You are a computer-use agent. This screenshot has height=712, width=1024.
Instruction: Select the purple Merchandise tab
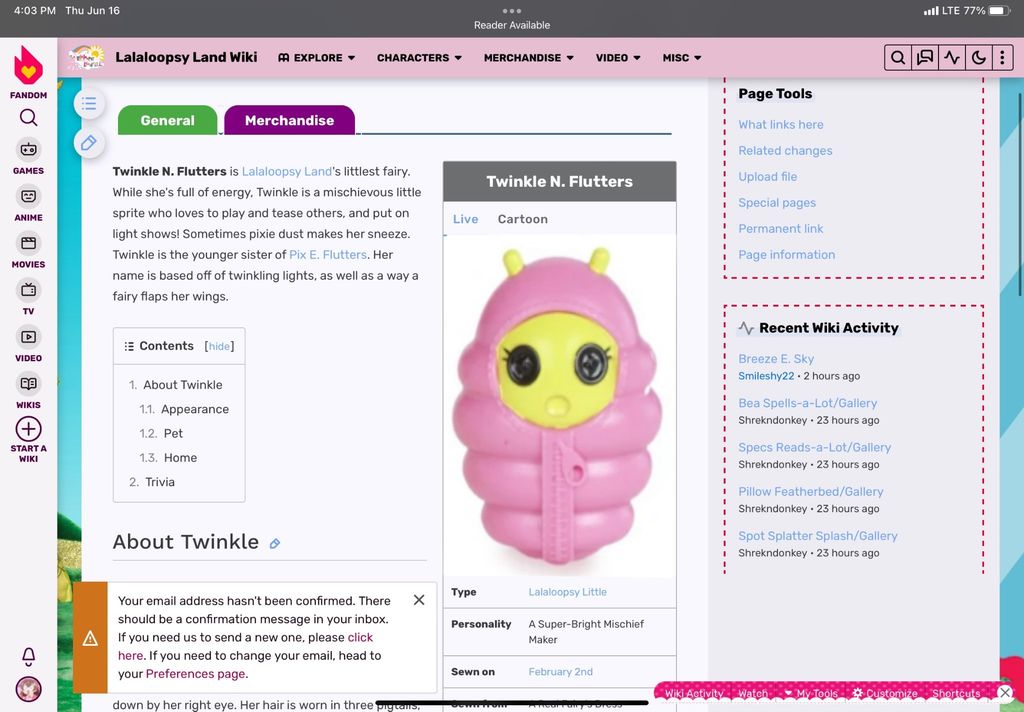[289, 120]
